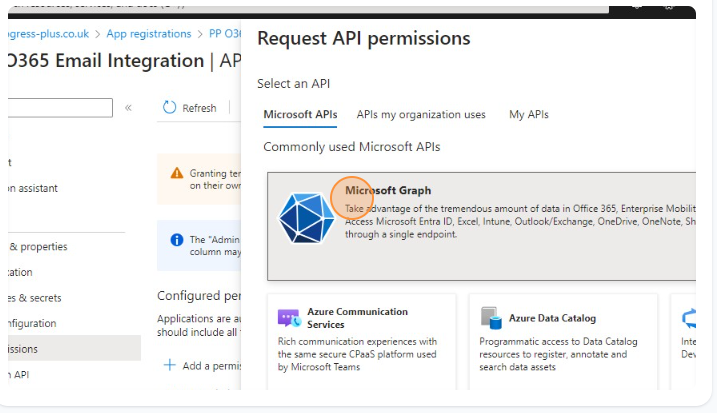
Task: Switch to the Microsoft APIs tab
Action: (300, 115)
